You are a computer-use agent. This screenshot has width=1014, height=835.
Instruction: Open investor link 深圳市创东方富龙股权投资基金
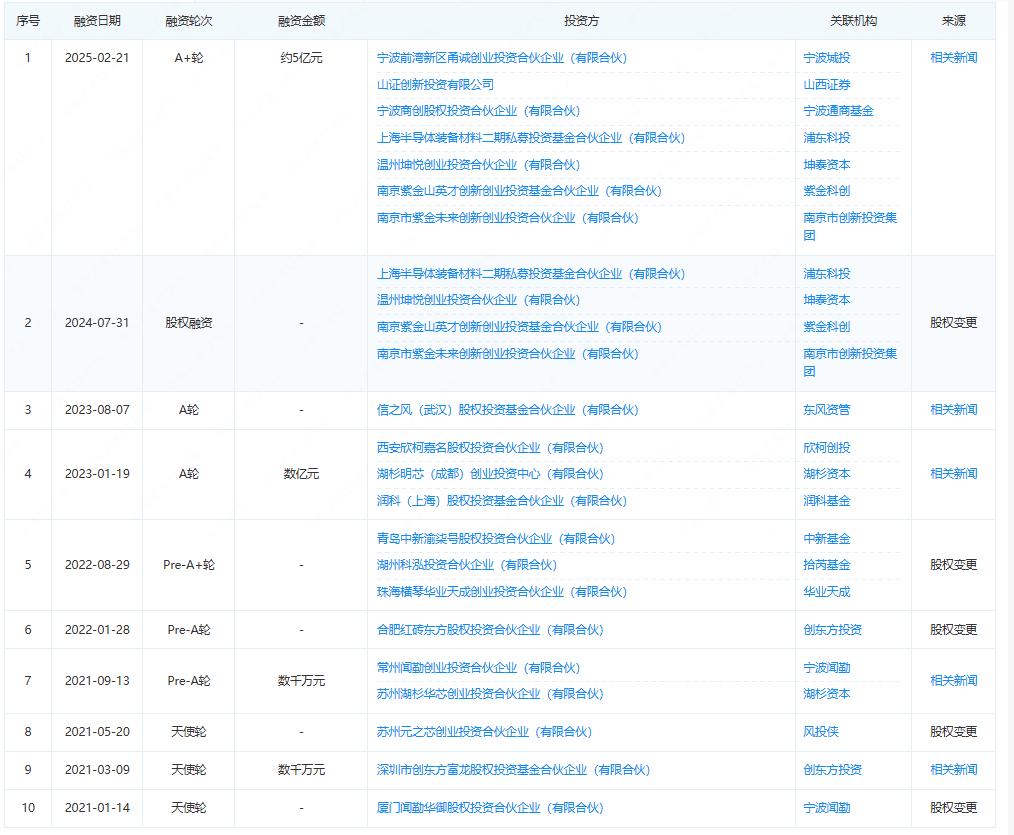pos(513,770)
